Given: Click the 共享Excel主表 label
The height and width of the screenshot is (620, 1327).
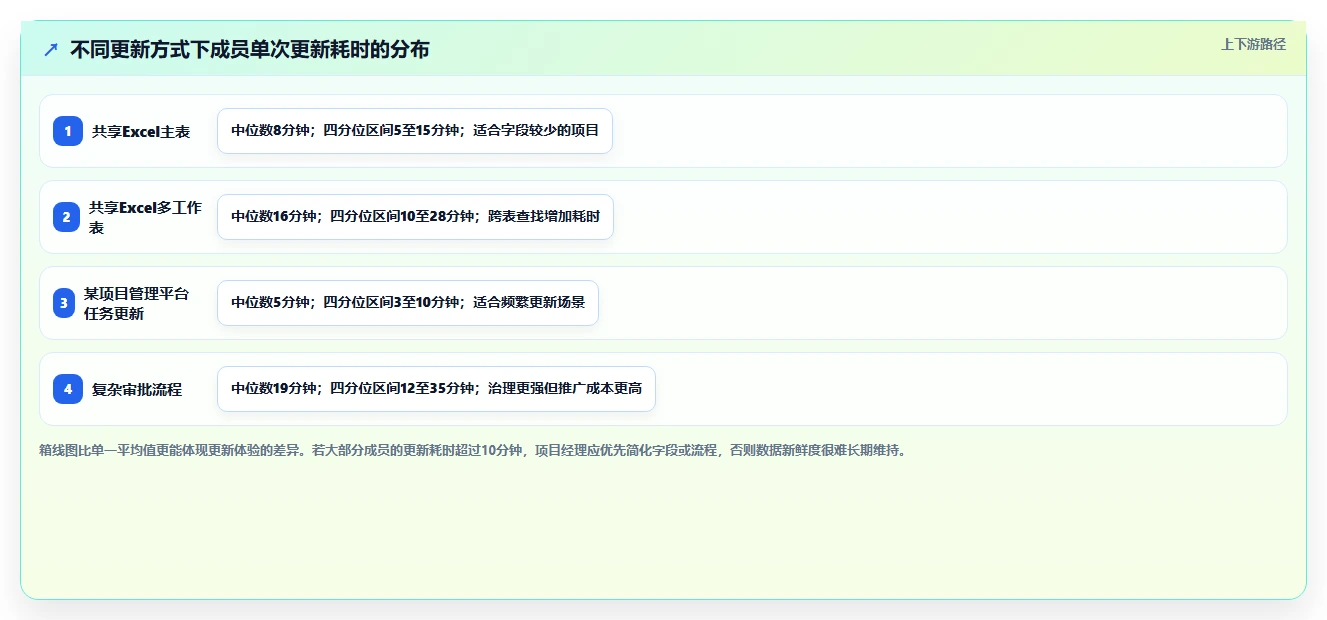Looking at the screenshot, I should (141, 131).
